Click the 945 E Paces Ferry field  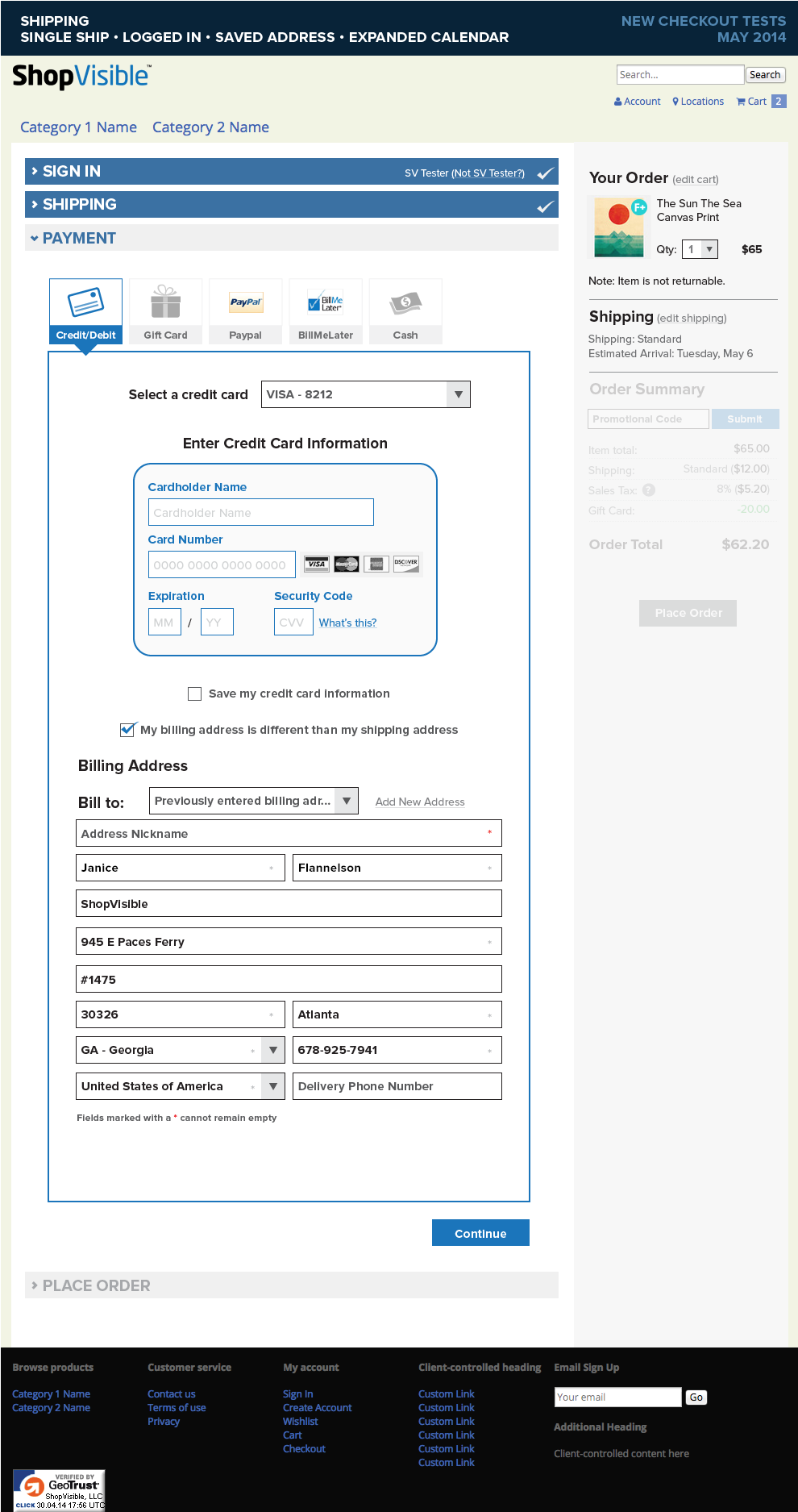[289, 941]
